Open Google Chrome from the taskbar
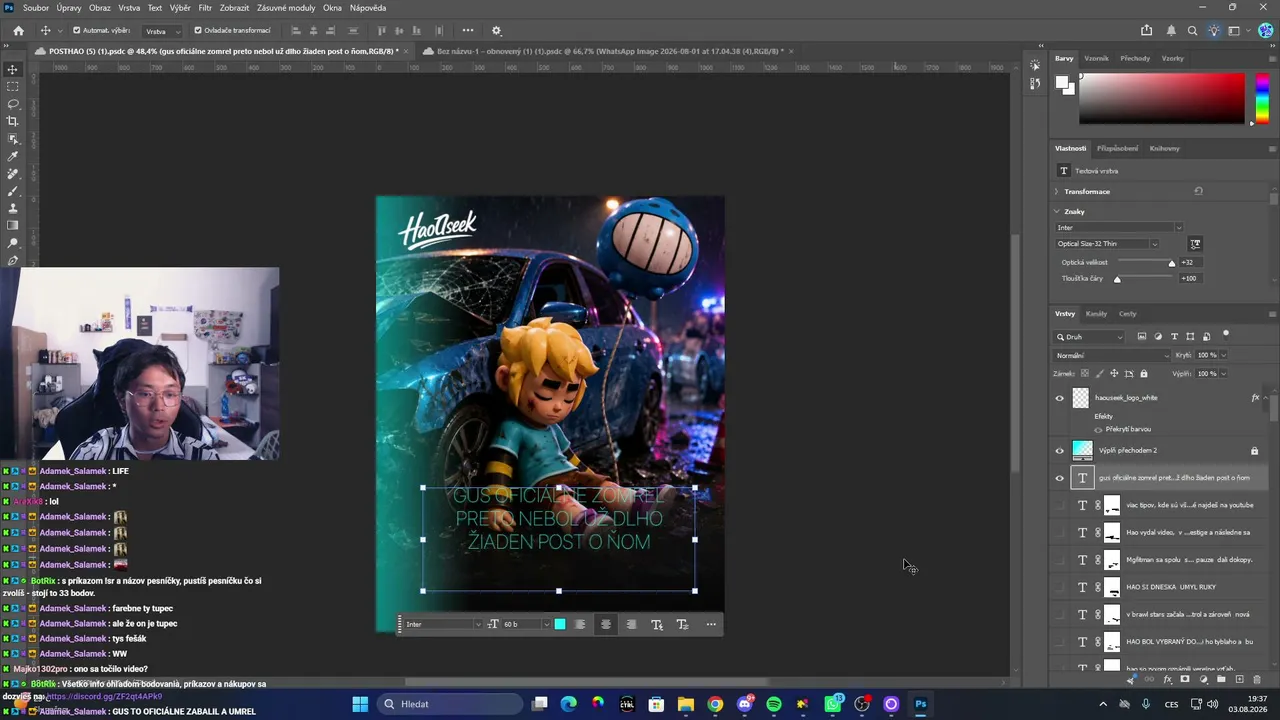The height and width of the screenshot is (720, 1280). click(x=715, y=704)
